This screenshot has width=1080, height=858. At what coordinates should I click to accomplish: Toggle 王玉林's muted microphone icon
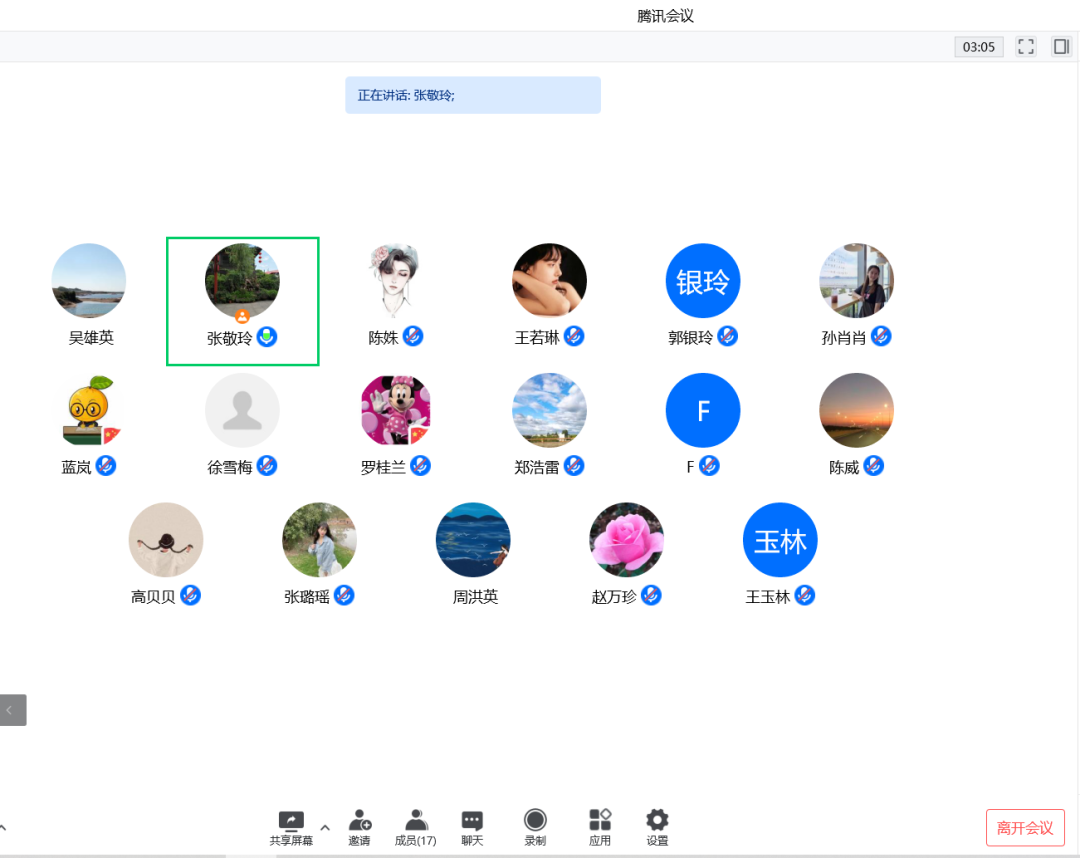(804, 596)
